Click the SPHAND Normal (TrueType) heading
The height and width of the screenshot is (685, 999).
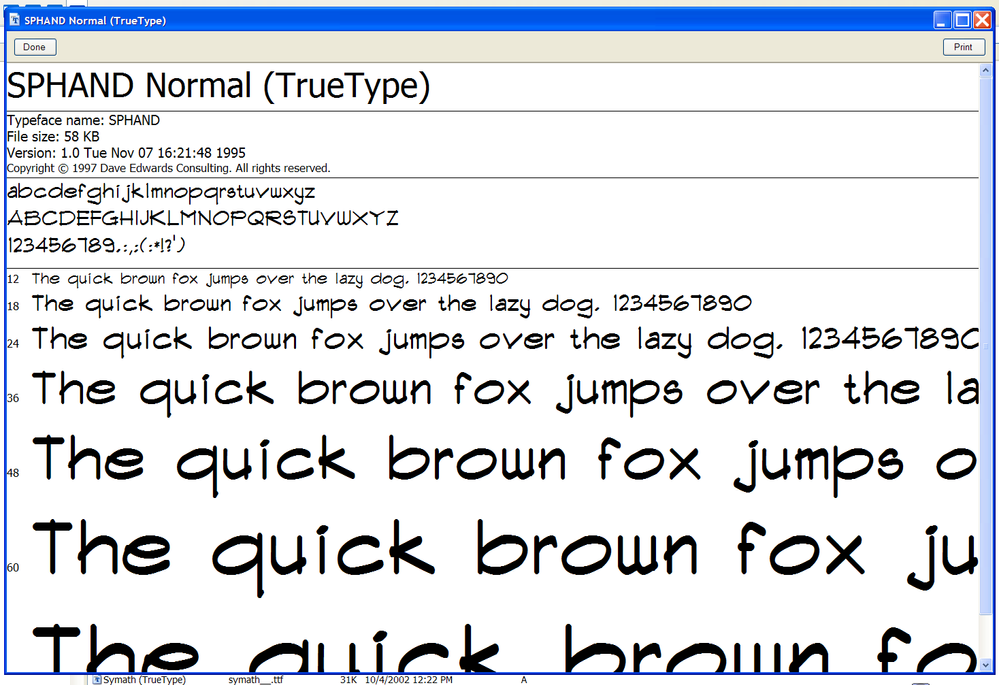pyautogui.click(x=218, y=85)
